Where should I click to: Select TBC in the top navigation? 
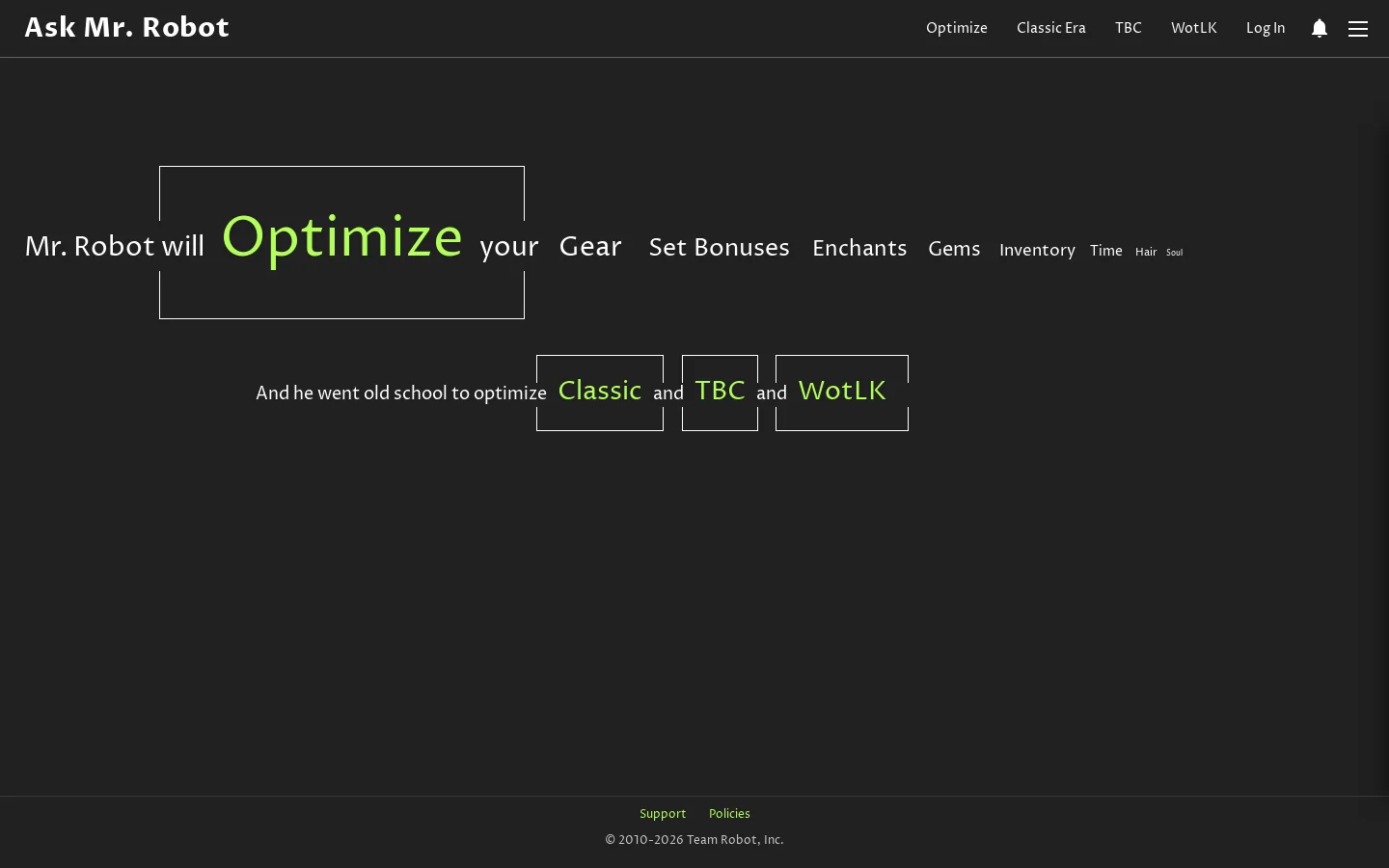coord(1129,28)
